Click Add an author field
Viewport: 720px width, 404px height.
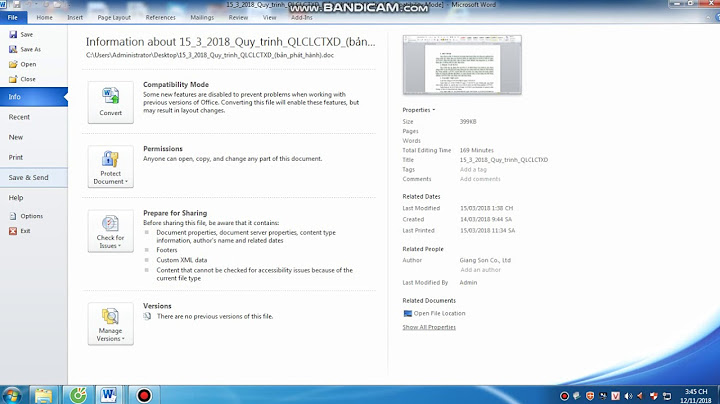(480, 270)
